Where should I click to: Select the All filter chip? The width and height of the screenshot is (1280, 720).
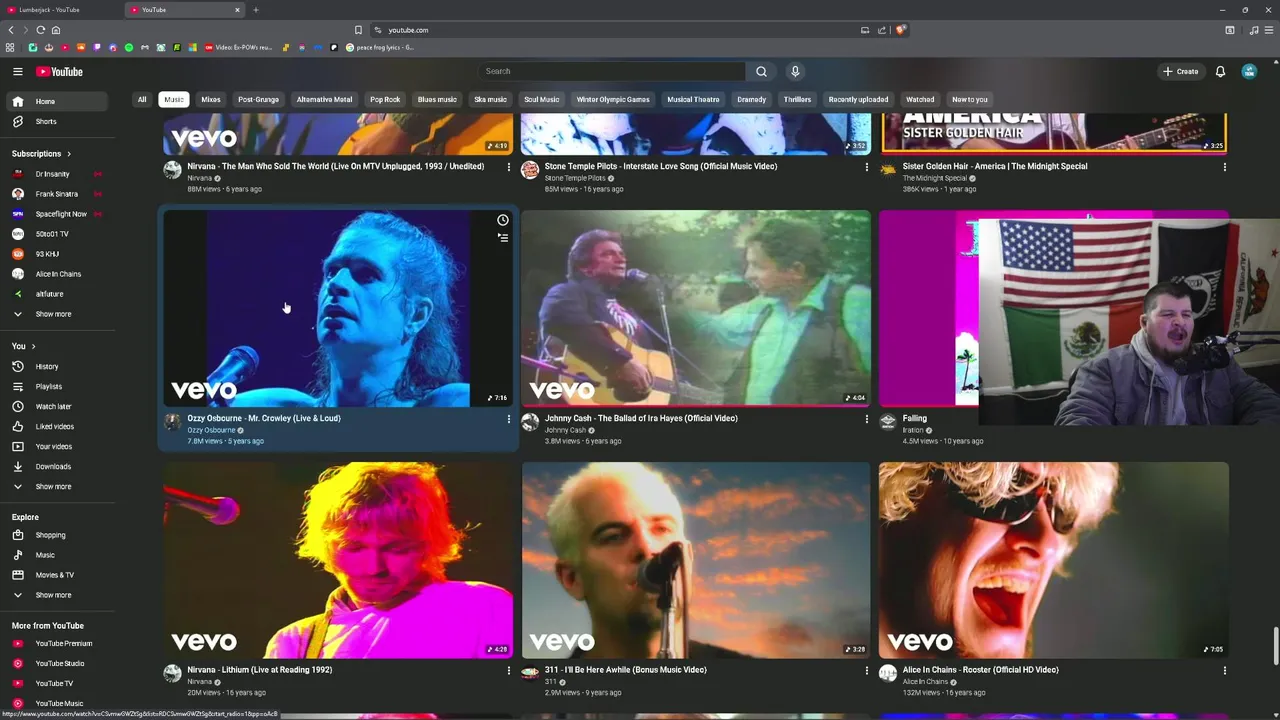[x=142, y=99]
